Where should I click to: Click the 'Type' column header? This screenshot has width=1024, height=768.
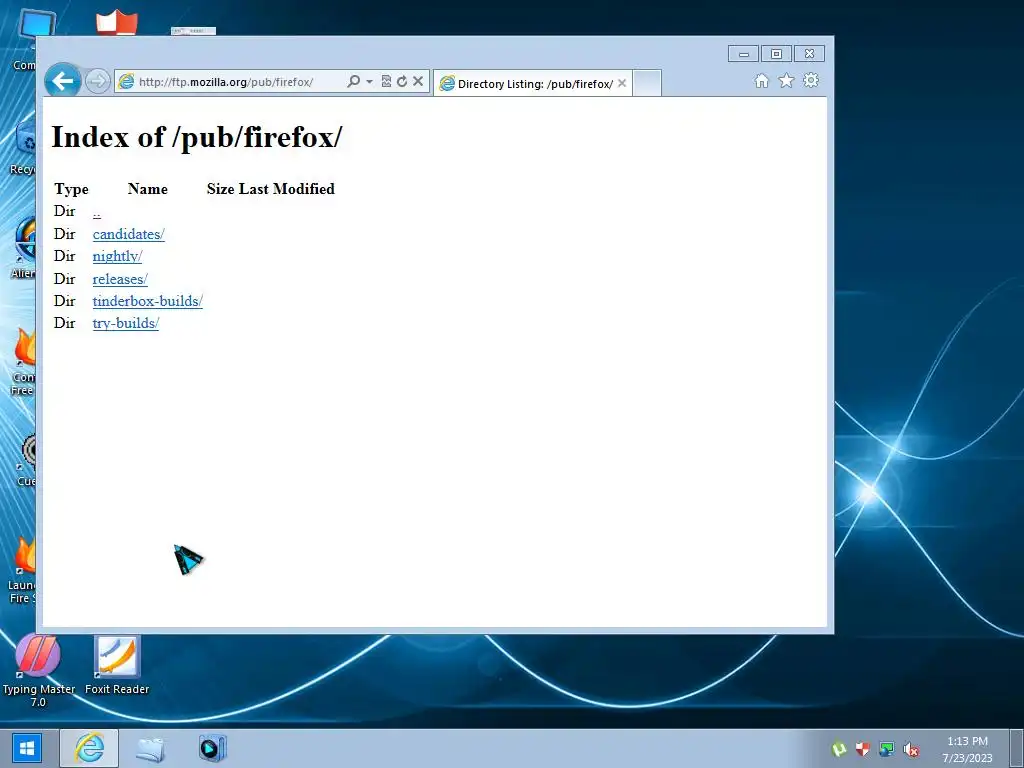71,189
